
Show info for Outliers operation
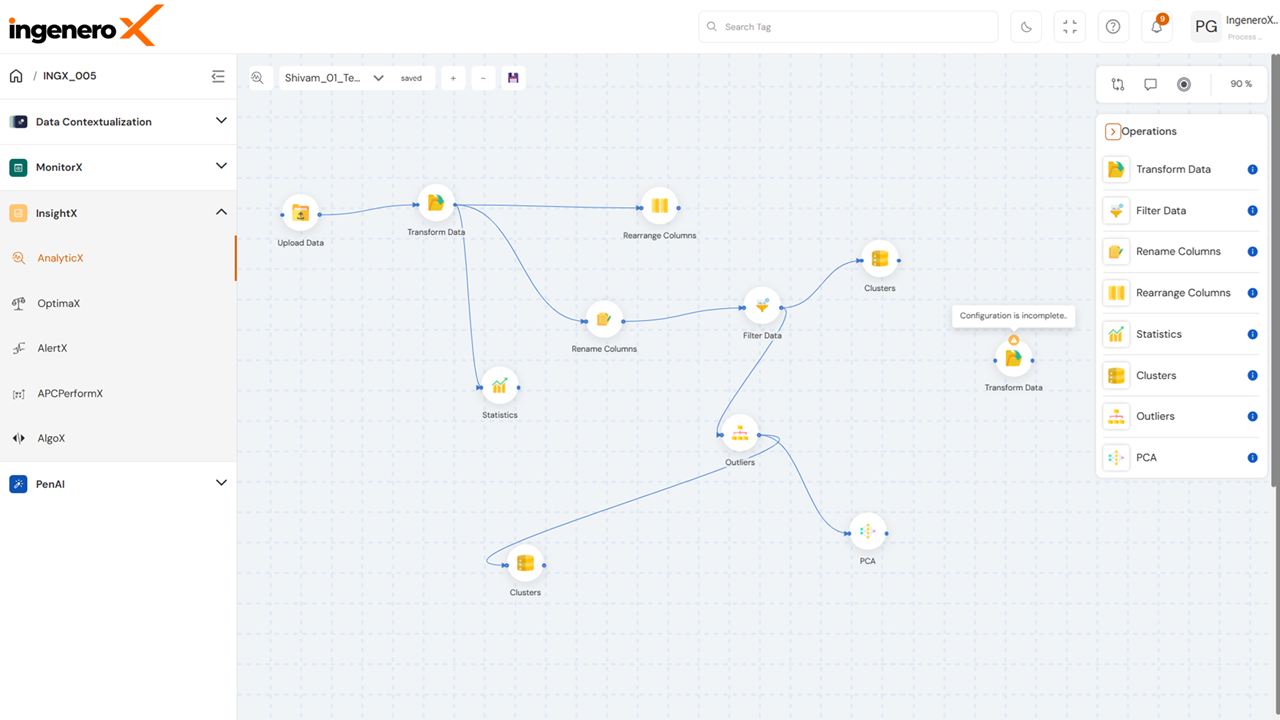(x=1253, y=416)
